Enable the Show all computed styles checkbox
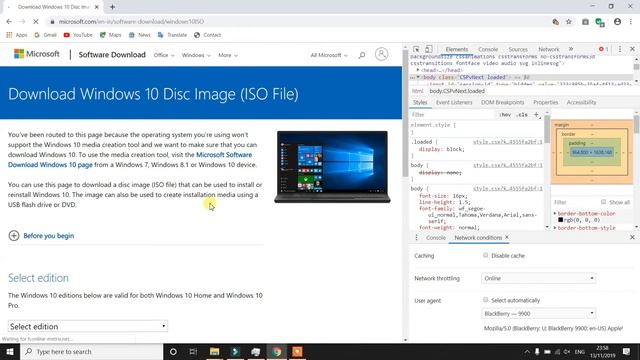 click(x=603, y=202)
